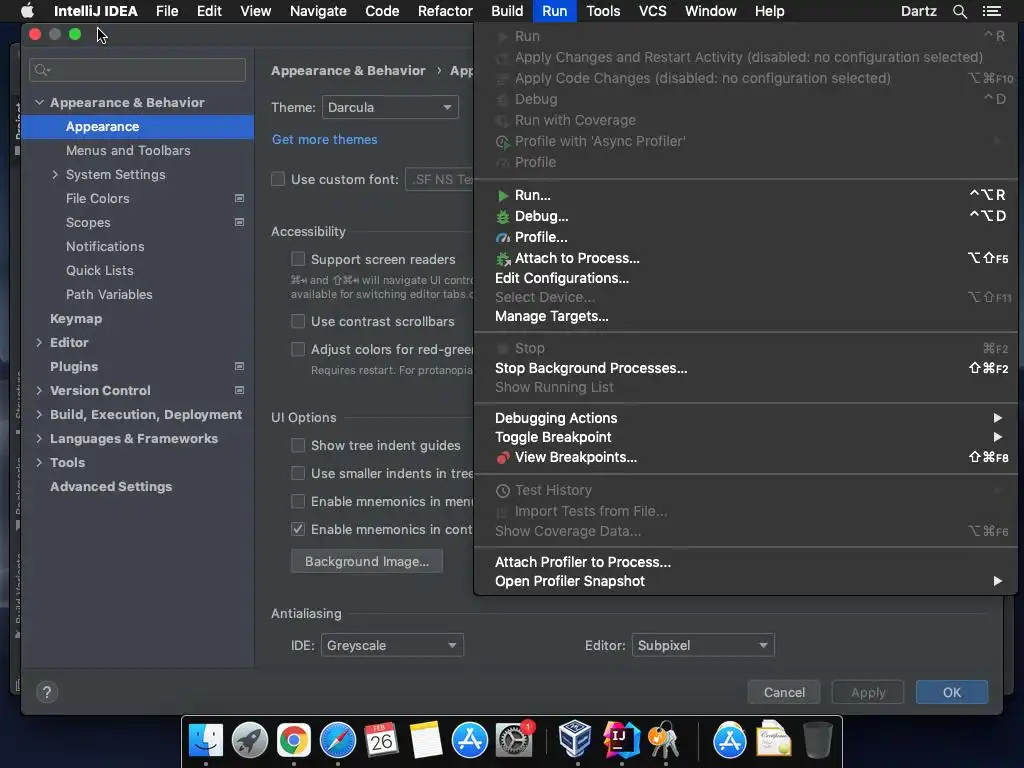Viewport: 1024px width, 768px height.
Task: Open Keychain Access from the dock
Action: coord(664,741)
